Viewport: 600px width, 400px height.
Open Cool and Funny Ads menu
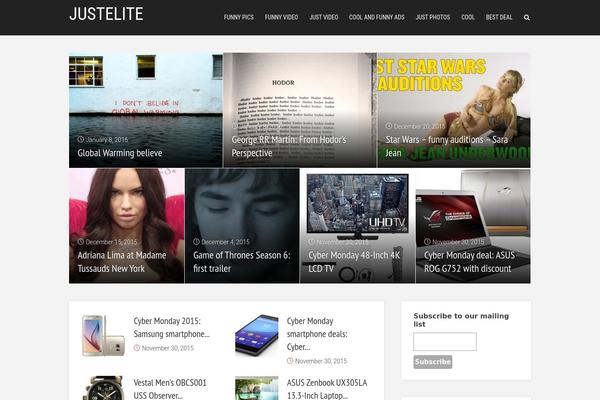tap(377, 17)
